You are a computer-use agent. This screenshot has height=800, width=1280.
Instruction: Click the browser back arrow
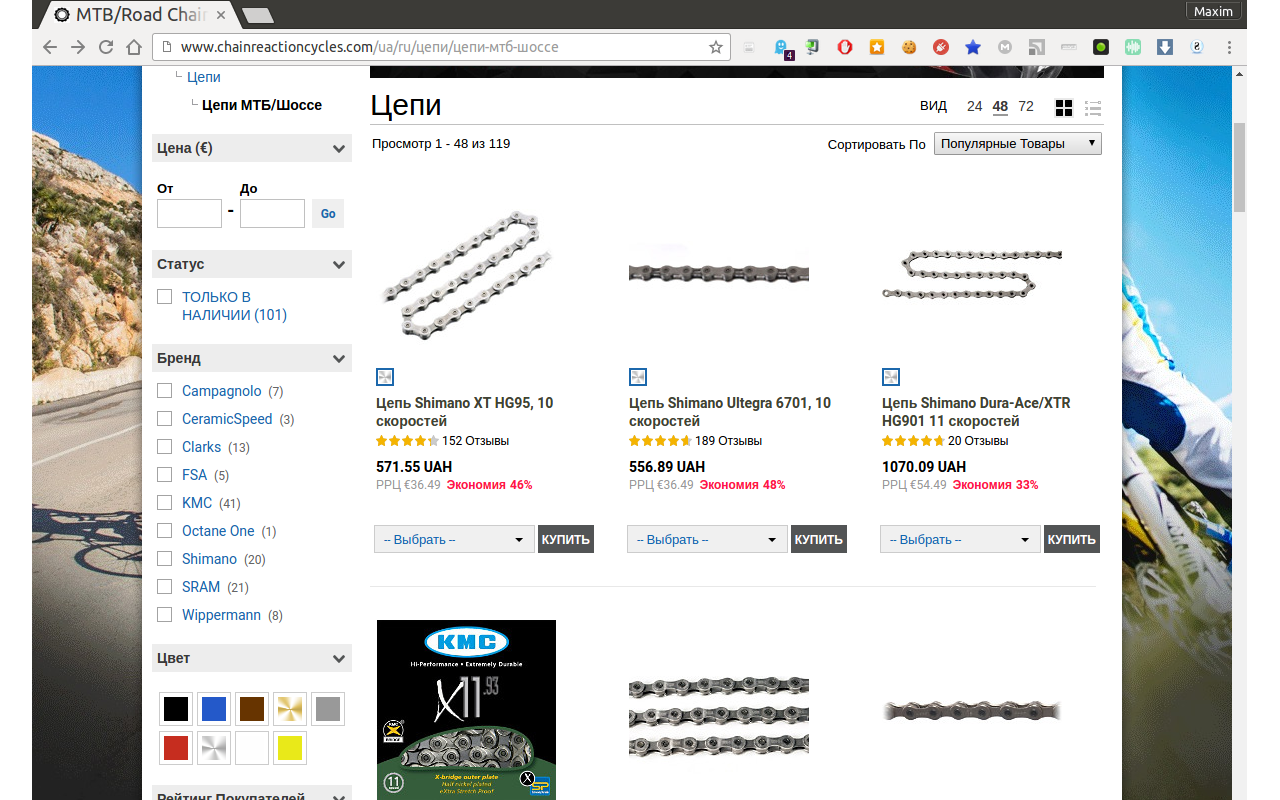click(x=50, y=47)
